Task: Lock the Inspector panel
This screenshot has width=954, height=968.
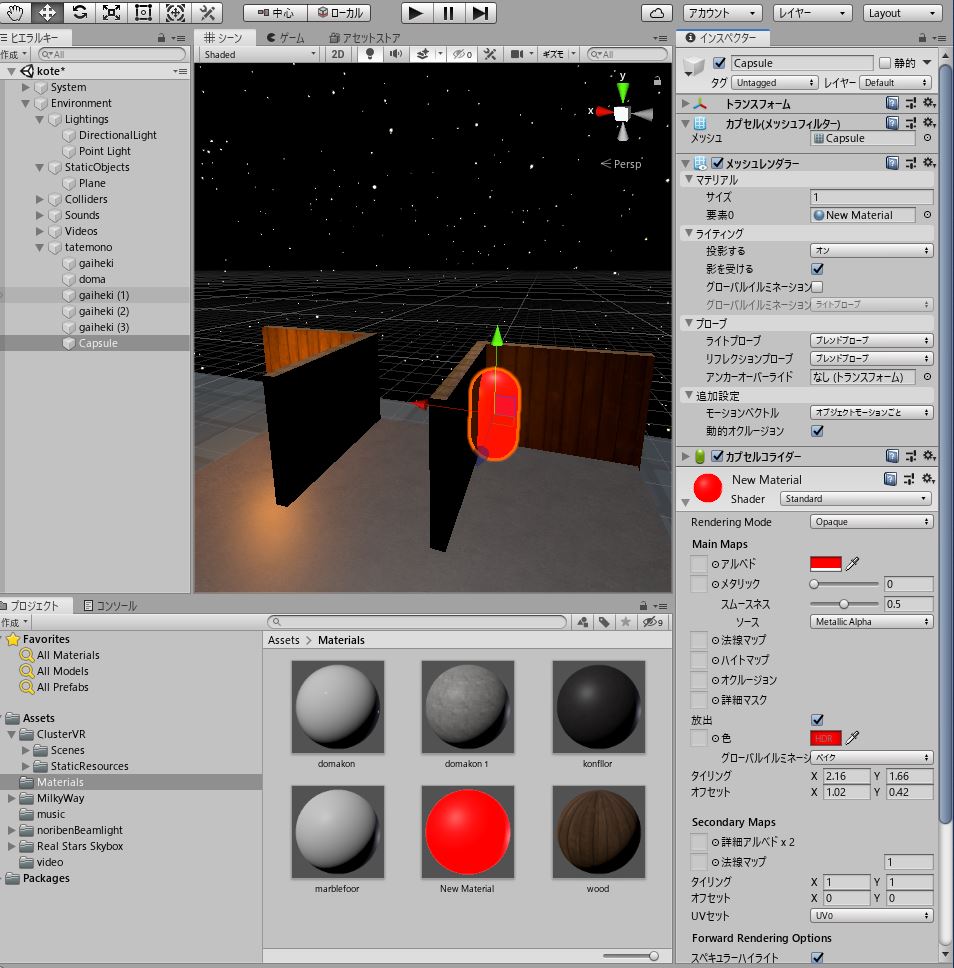Action: (x=922, y=38)
